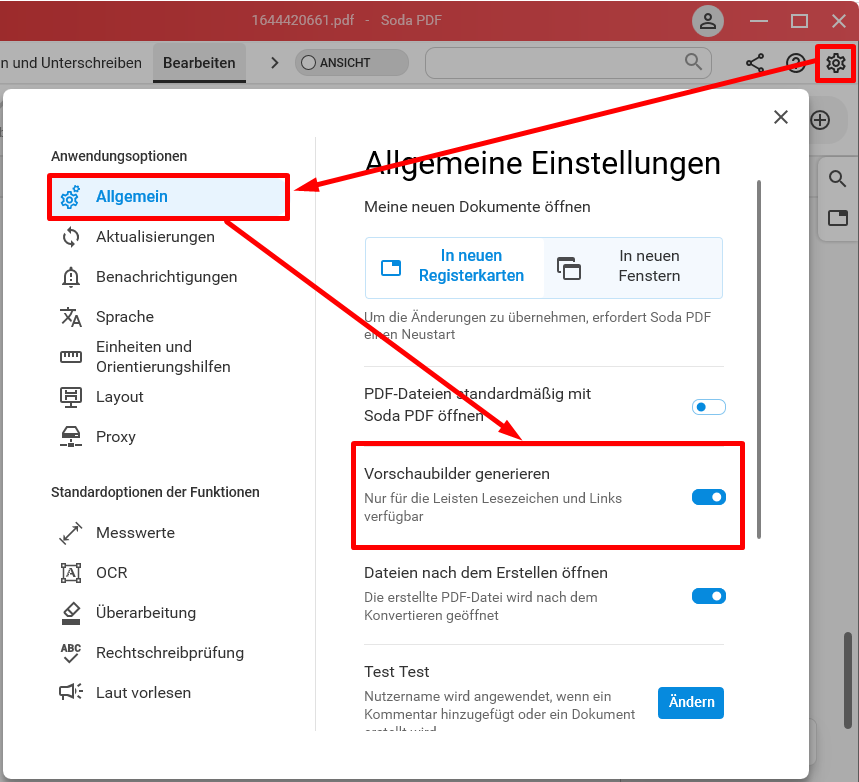Click the ABC spellcheck icon

pyautogui.click(x=71, y=653)
